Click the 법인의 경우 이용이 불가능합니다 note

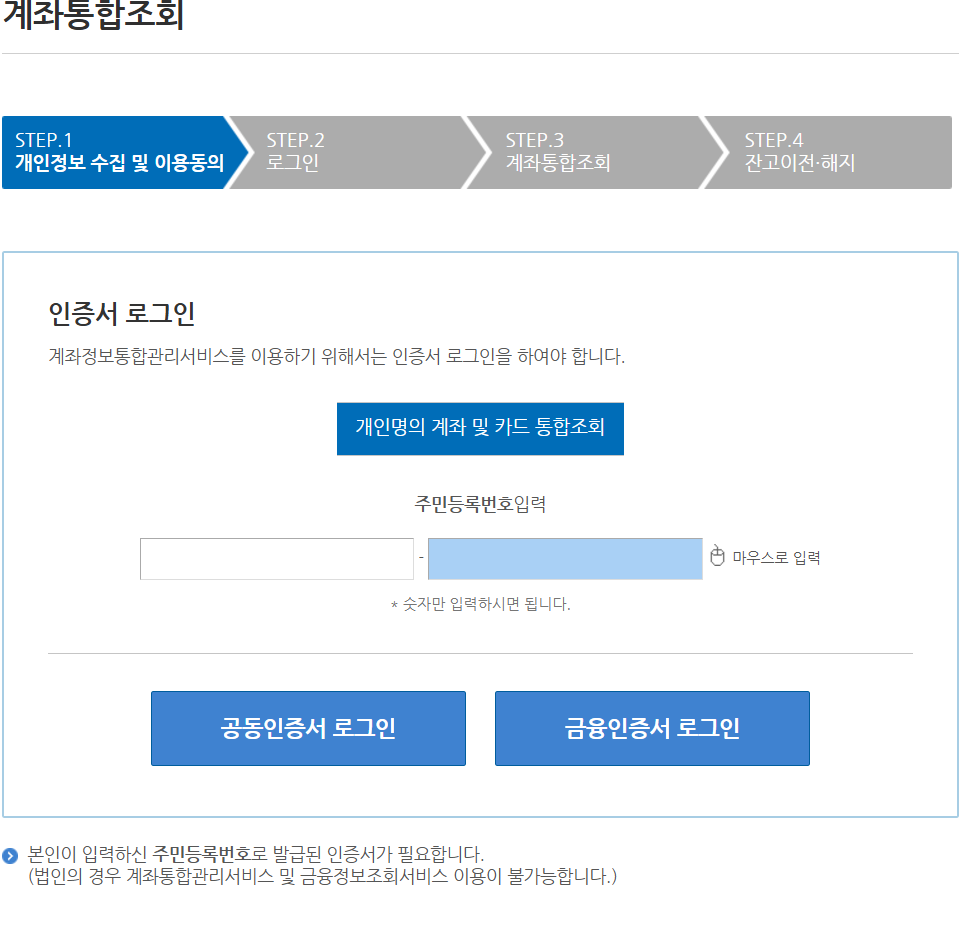coord(322,877)
